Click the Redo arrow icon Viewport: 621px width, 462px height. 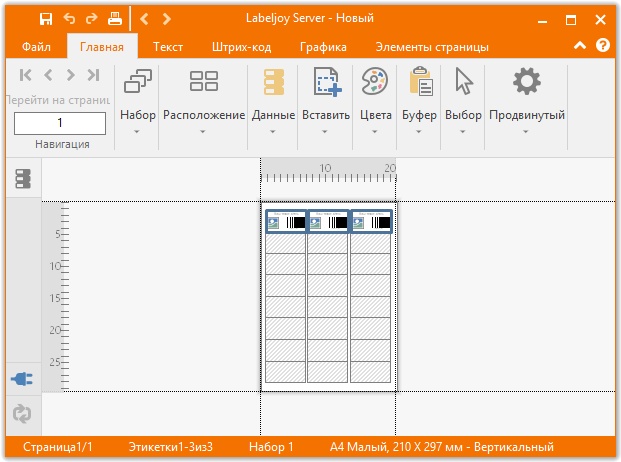point(92,19)
